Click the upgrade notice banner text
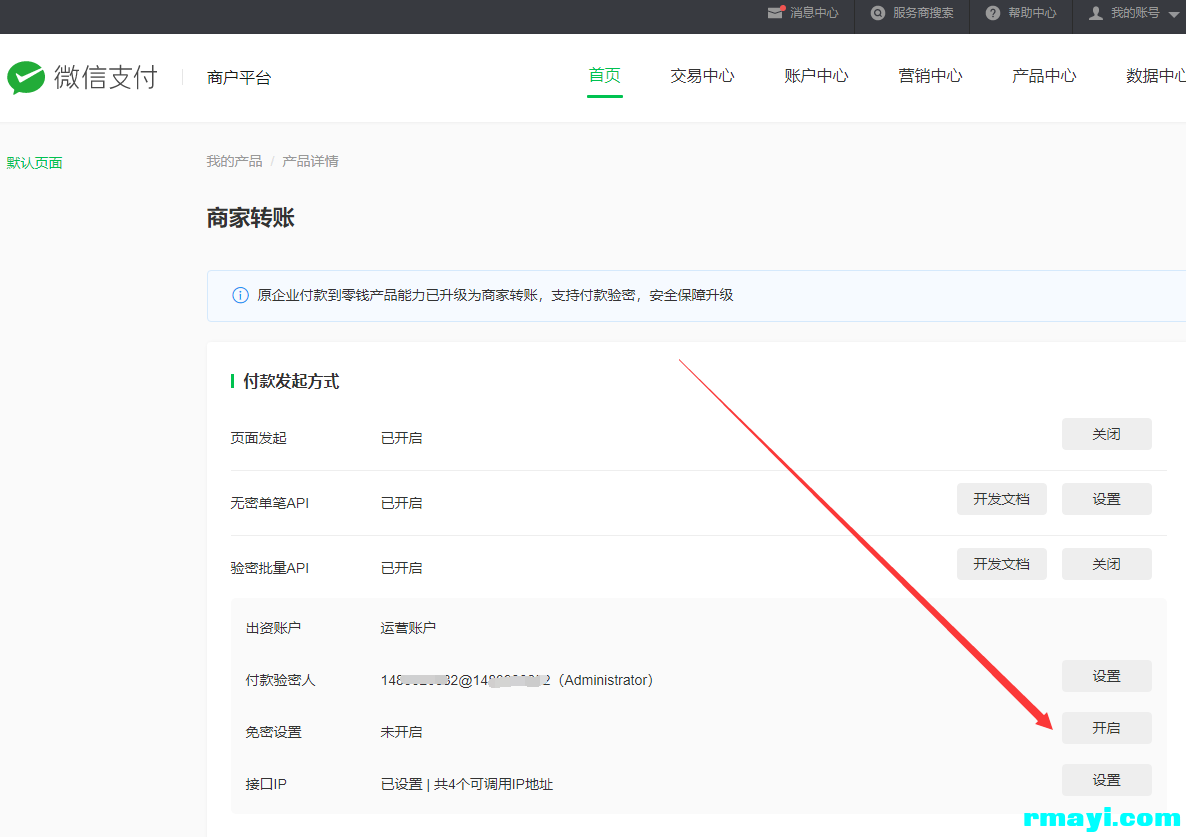 point(495,295)
